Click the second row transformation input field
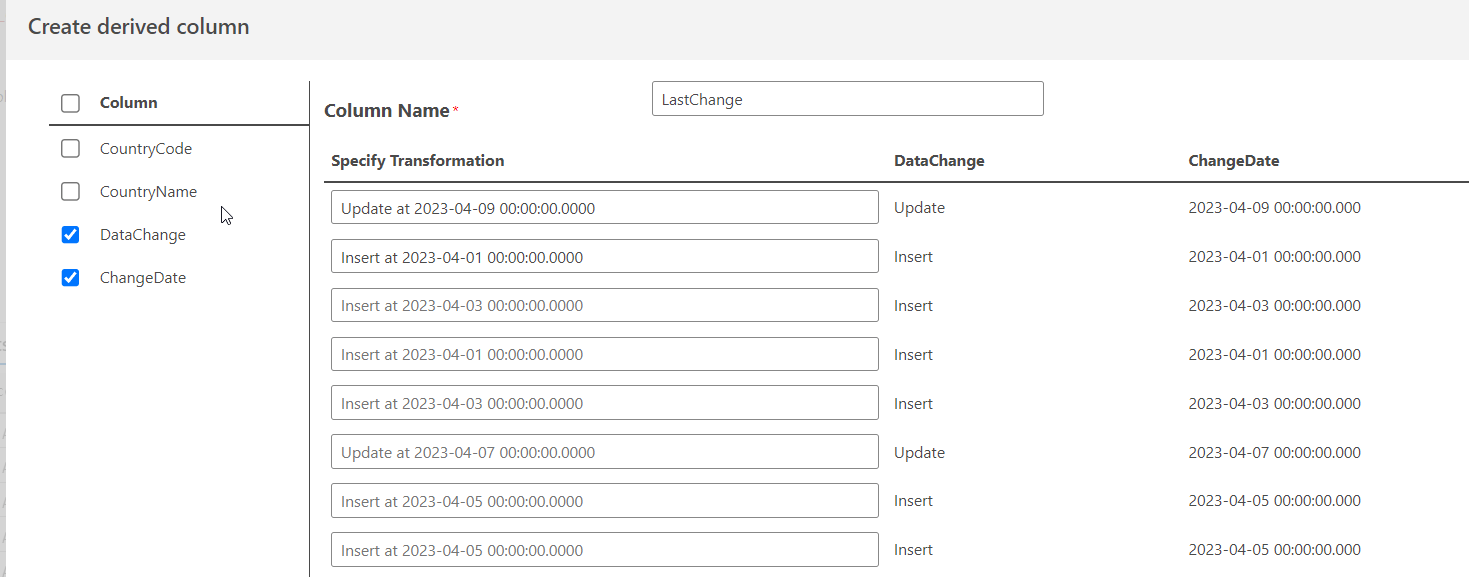 pyautogui.click(x=604, y=257)
